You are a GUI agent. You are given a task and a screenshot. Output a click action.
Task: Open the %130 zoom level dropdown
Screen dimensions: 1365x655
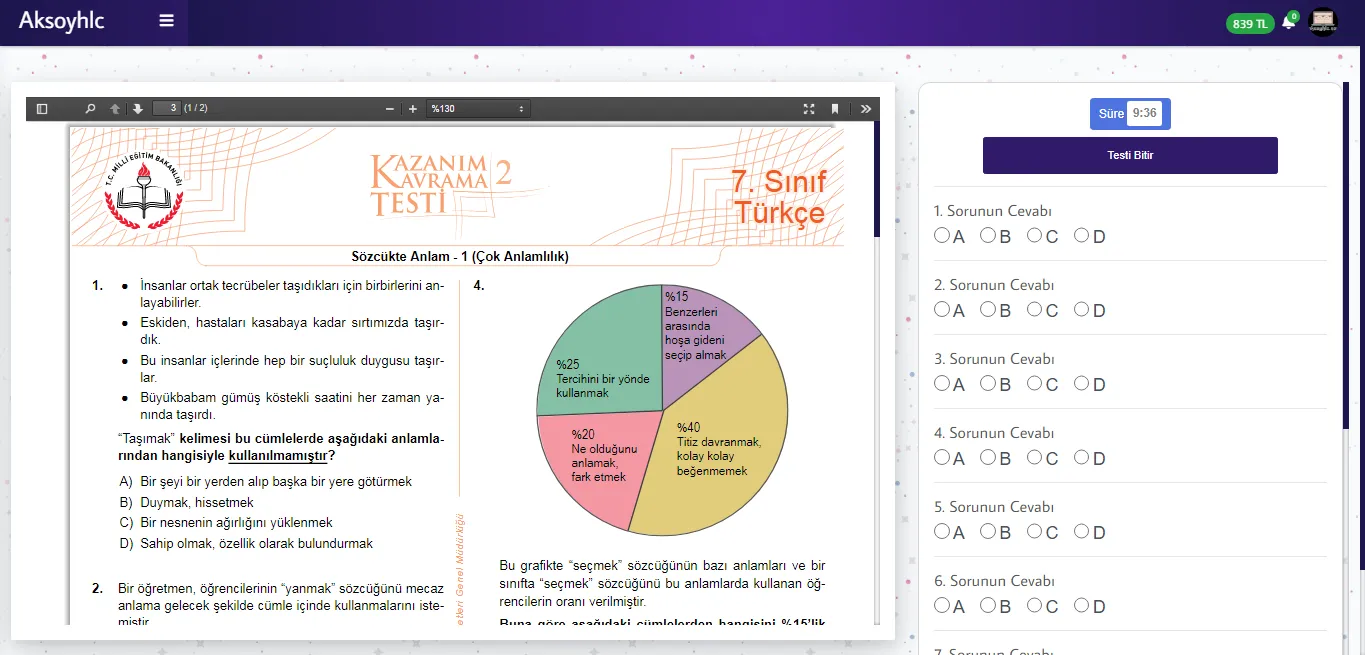(478, 108)
